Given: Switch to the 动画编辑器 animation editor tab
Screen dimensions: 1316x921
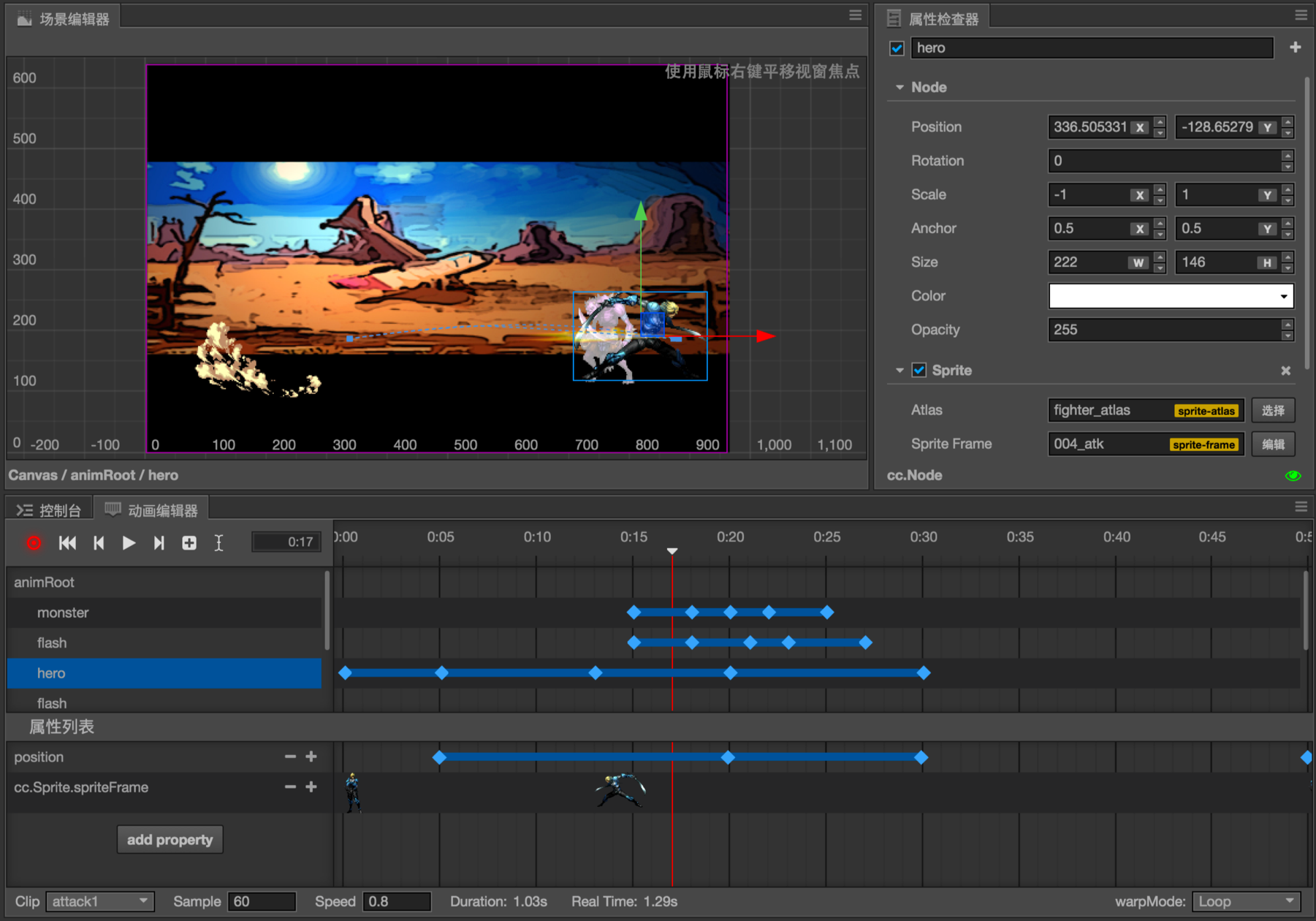Looking at the screenshot, I should [151, 510].
